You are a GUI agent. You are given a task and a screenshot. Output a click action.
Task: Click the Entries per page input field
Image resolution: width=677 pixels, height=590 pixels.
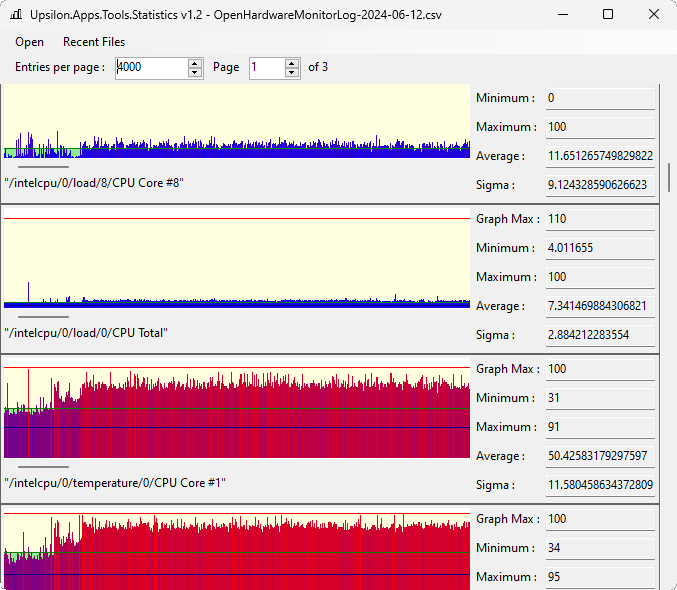tap(150, 67)
